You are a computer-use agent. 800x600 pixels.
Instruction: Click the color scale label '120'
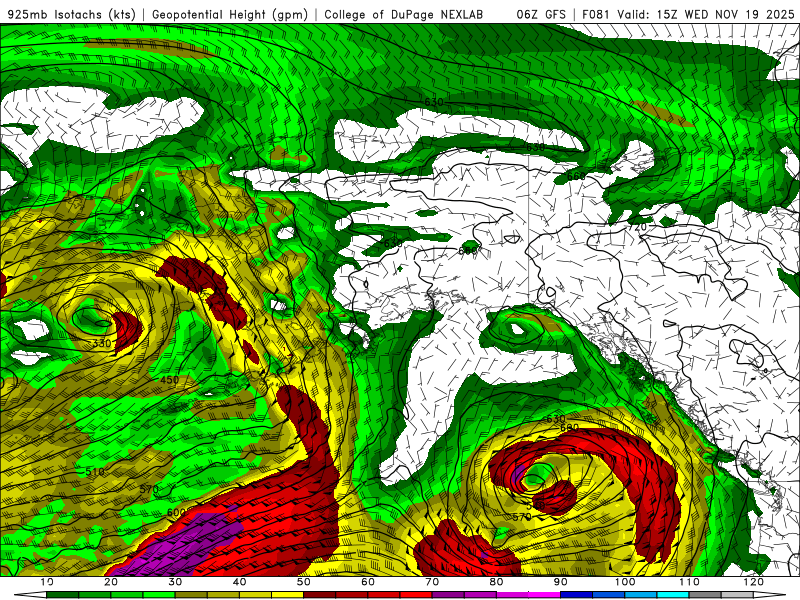tap(753, 582)
